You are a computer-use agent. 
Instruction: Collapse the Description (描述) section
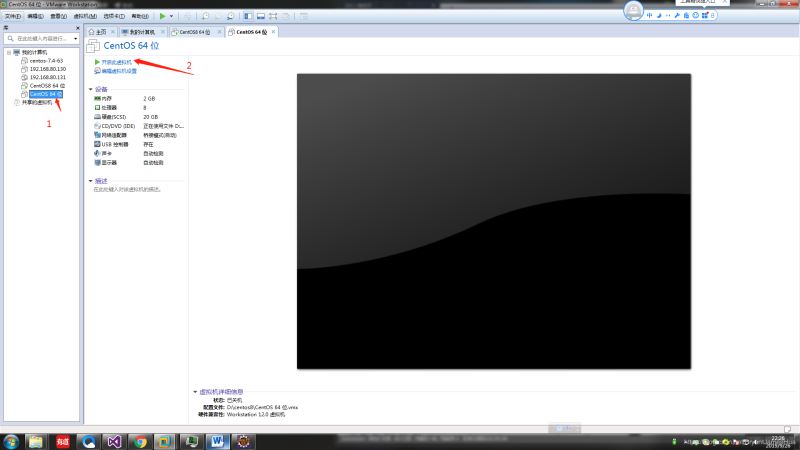point(90,181)
